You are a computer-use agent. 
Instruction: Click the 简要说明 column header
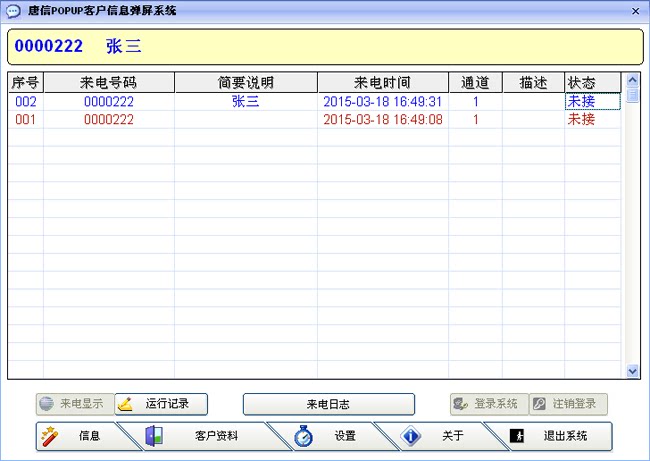[x=246, y=82]
